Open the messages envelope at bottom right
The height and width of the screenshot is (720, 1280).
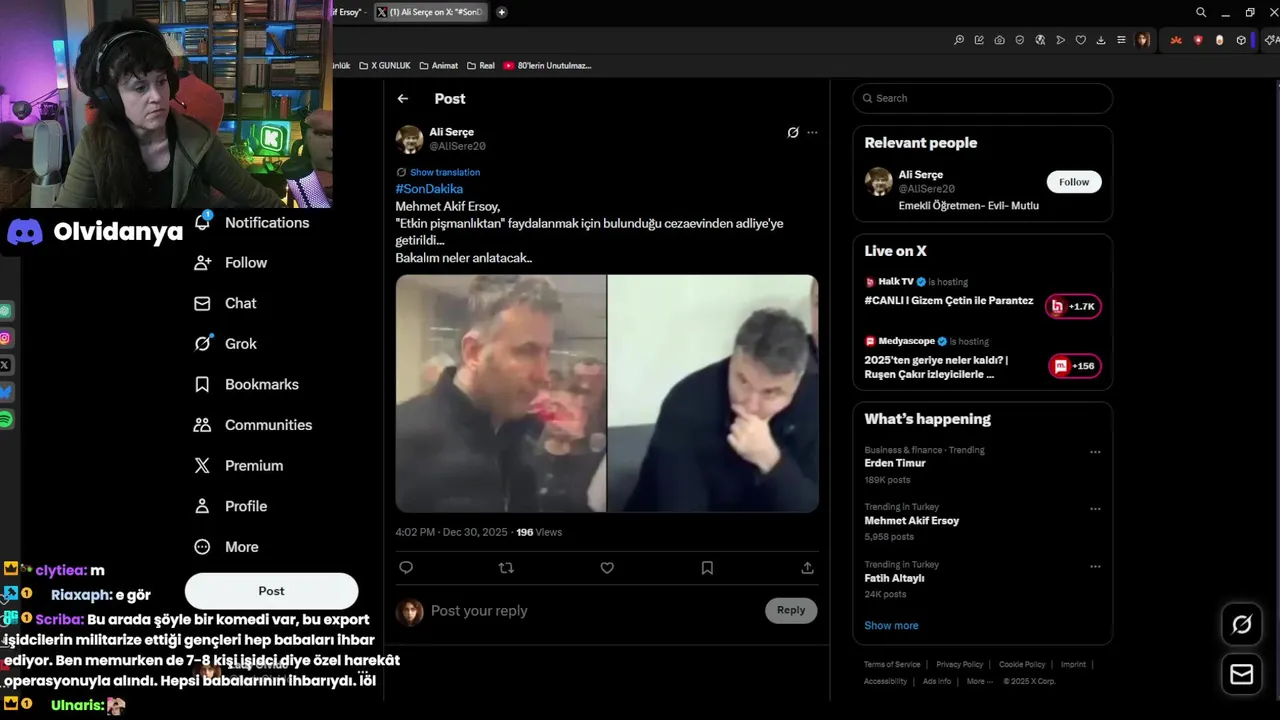point(1242,675)
